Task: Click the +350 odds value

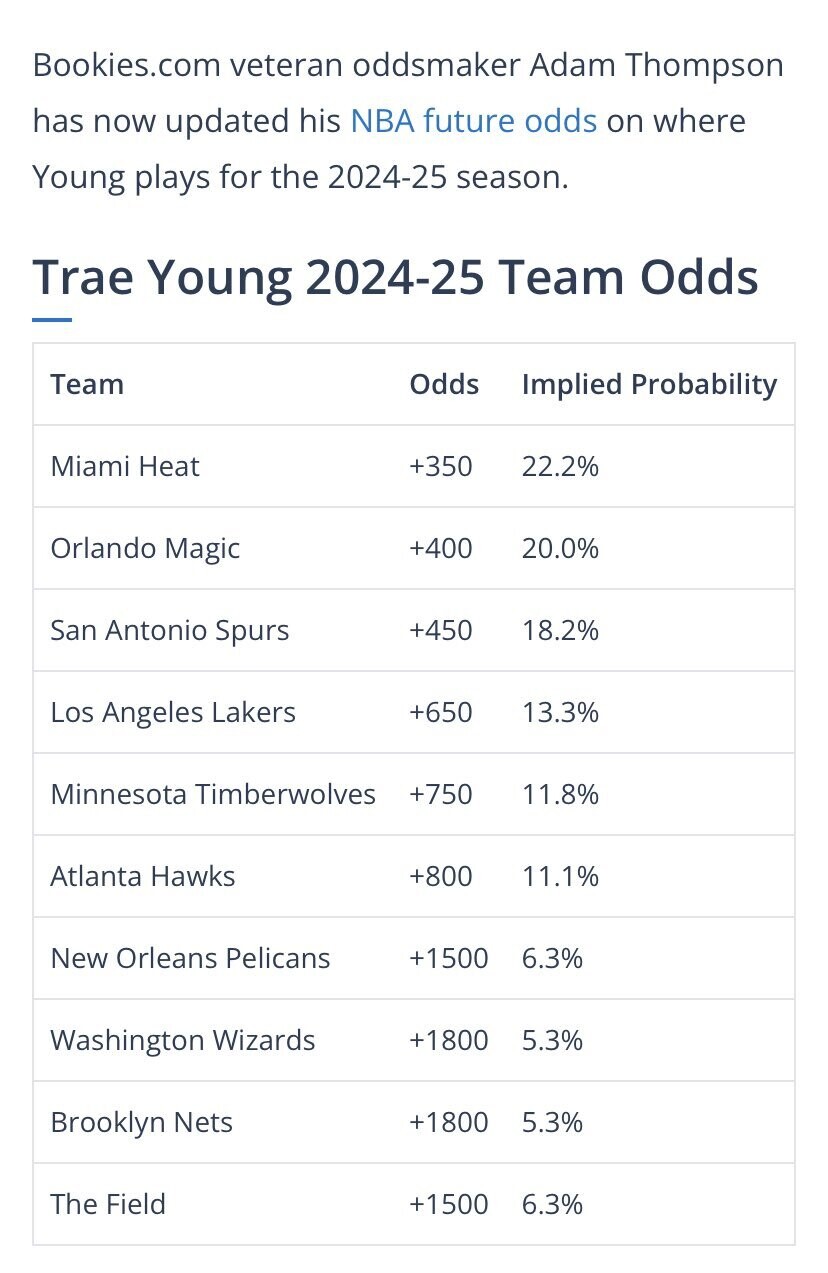Action: [x=441, y=467]
